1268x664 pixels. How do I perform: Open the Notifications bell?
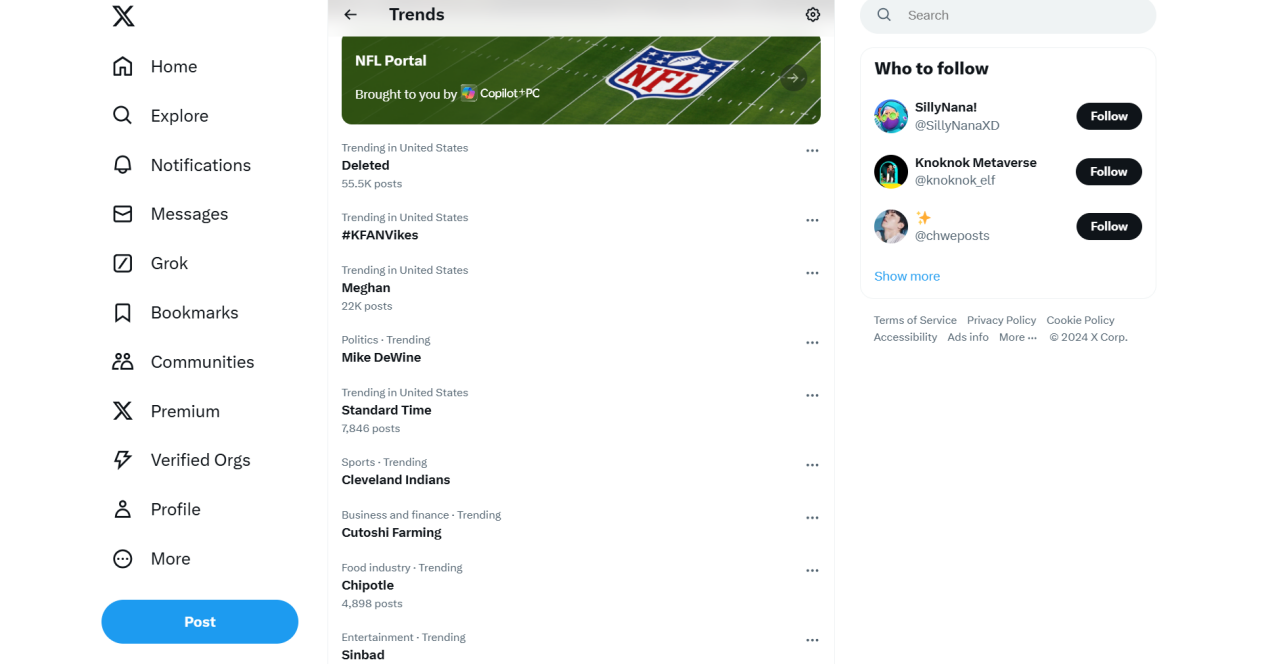123,165
